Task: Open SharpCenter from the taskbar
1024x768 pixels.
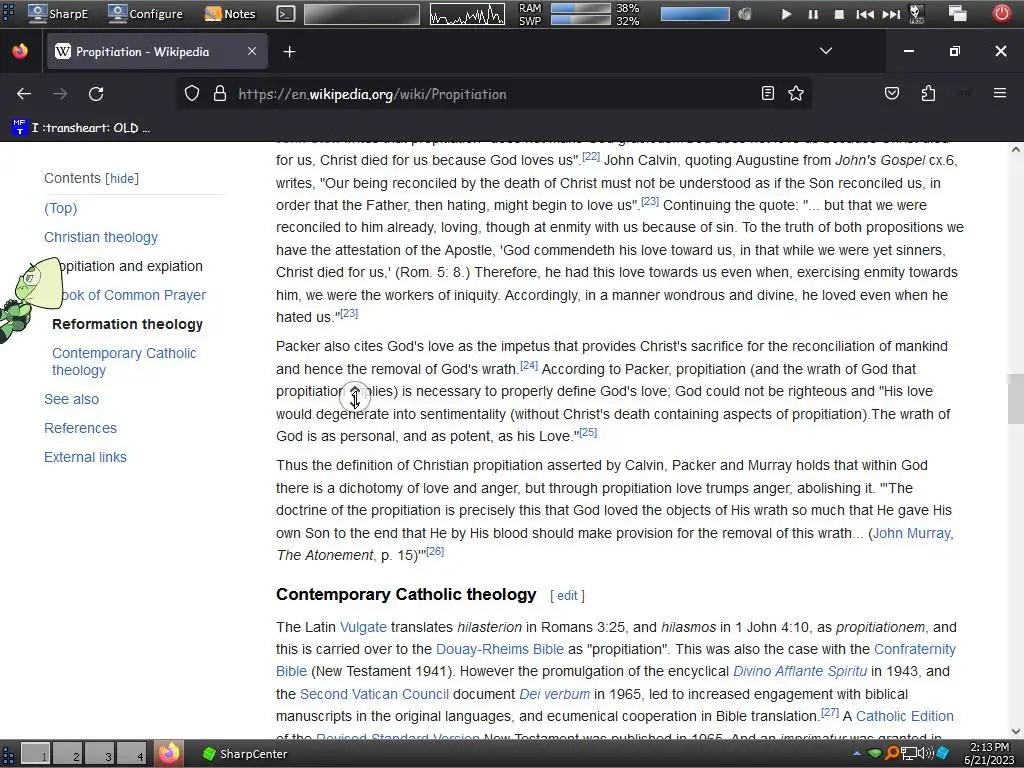Action: coord(245,754)
